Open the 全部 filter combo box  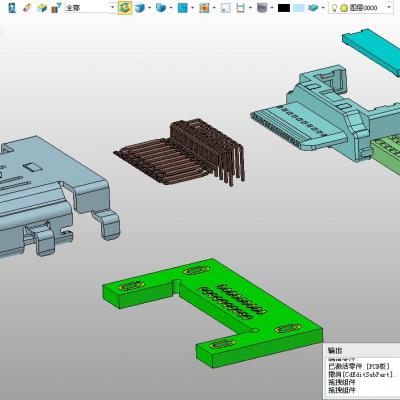(x=90, y=7)
